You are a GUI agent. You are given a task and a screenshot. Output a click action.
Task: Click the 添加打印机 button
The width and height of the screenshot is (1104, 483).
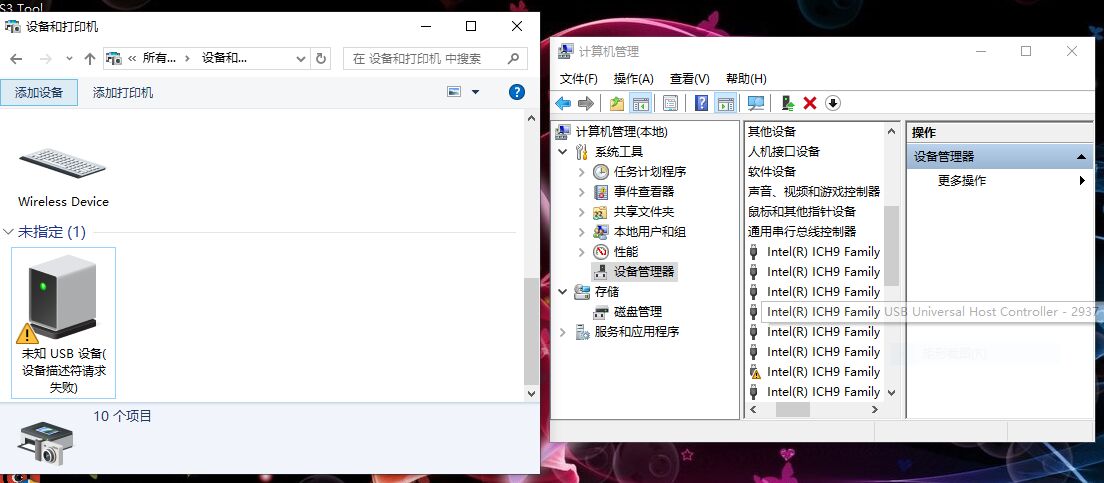point(123,92)
